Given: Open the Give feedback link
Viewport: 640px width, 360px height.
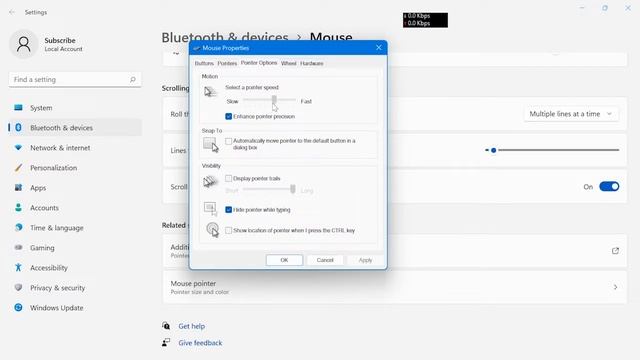Looking at the screenshot, I should point(200,343).
